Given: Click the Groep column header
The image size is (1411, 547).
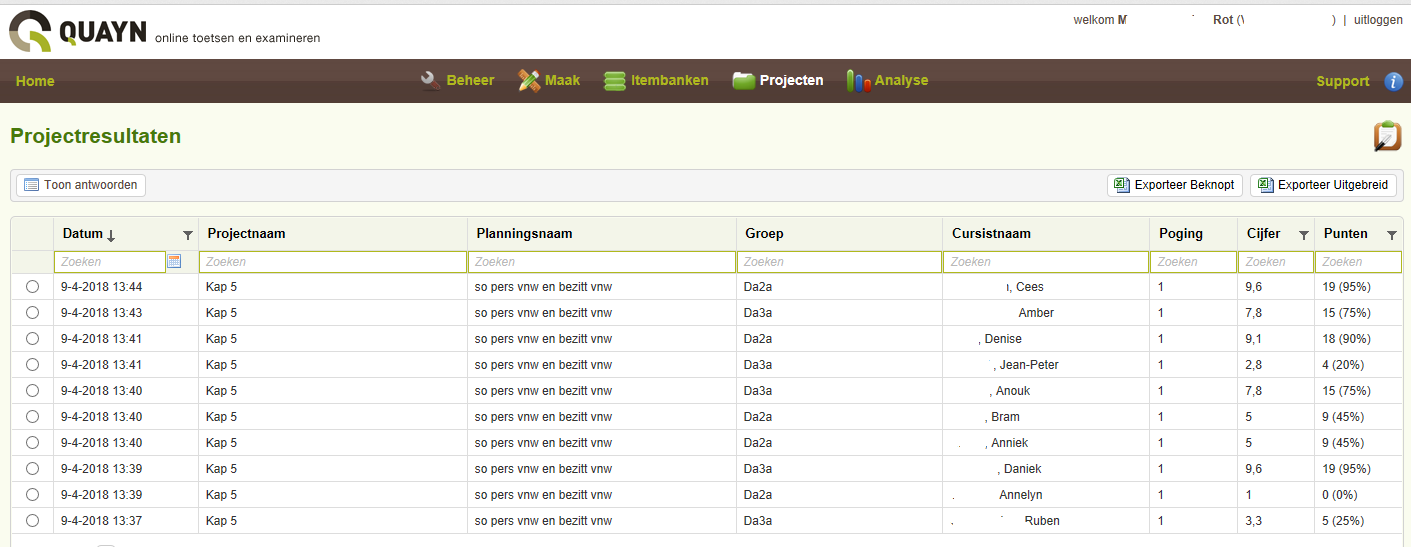Looking at the screenshot, I should 764,234.
